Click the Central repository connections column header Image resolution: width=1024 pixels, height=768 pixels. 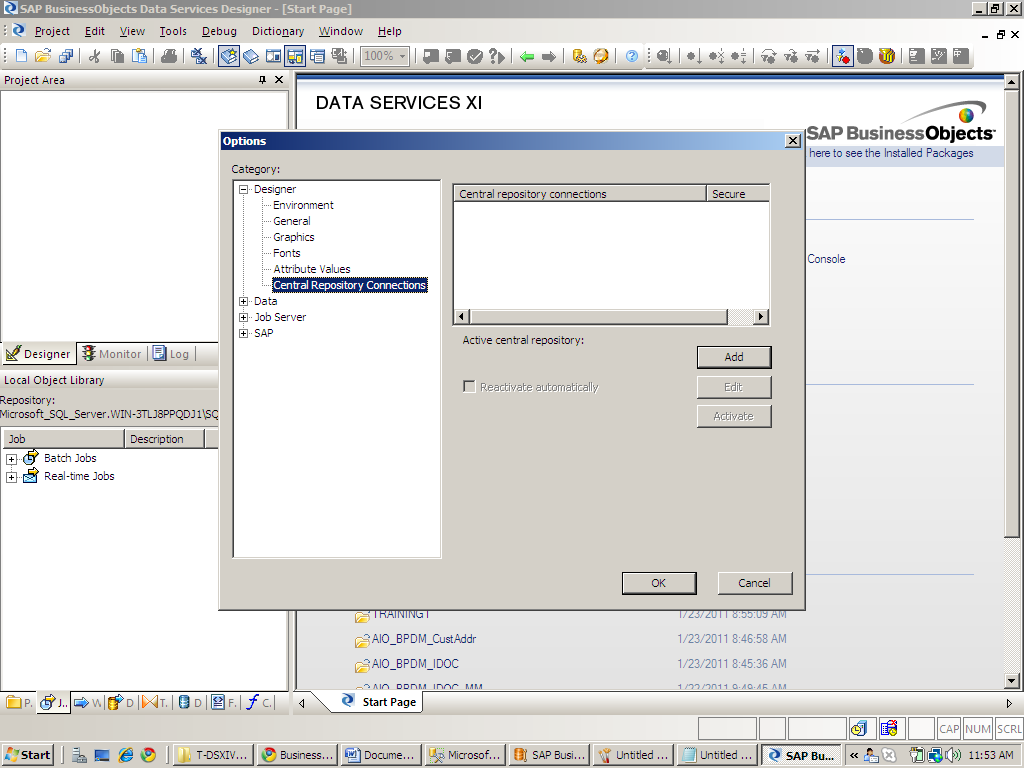point(580,194)
